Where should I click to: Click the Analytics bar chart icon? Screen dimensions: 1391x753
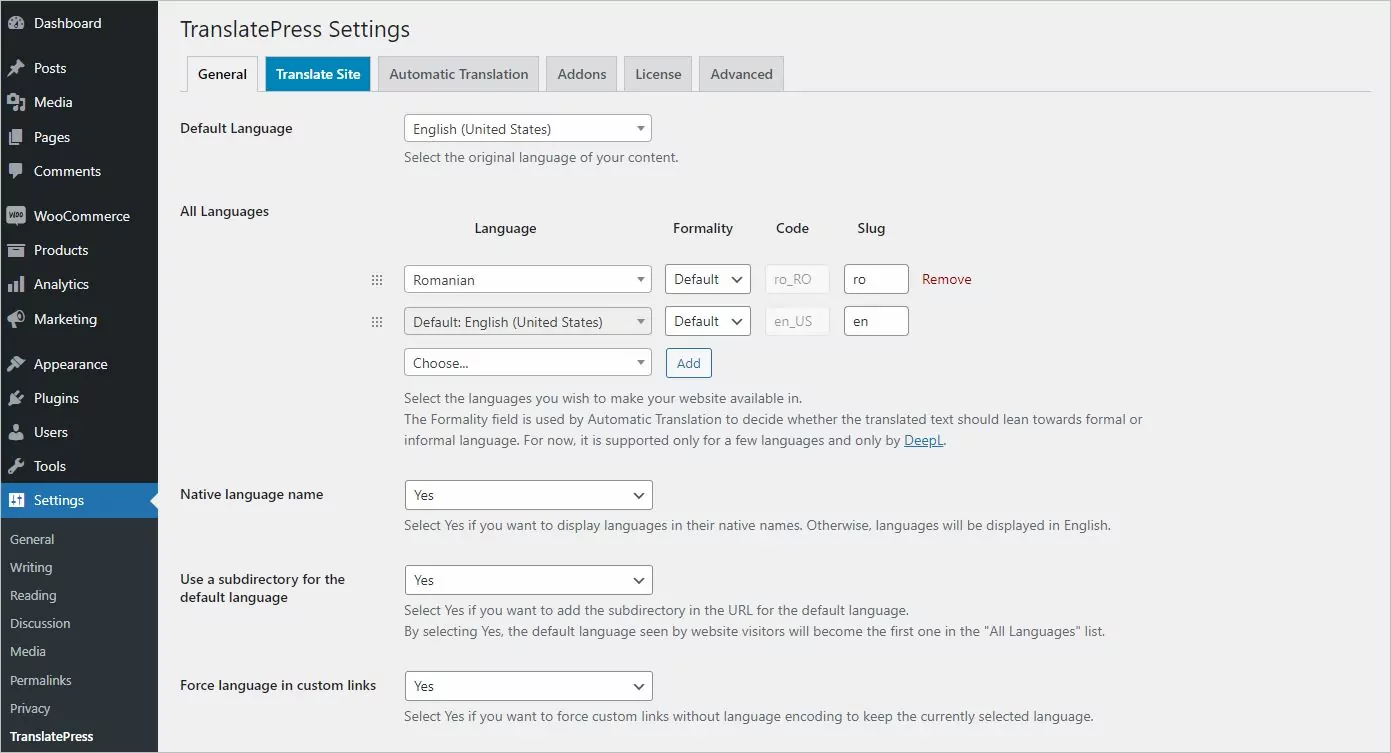coord(16,284)
